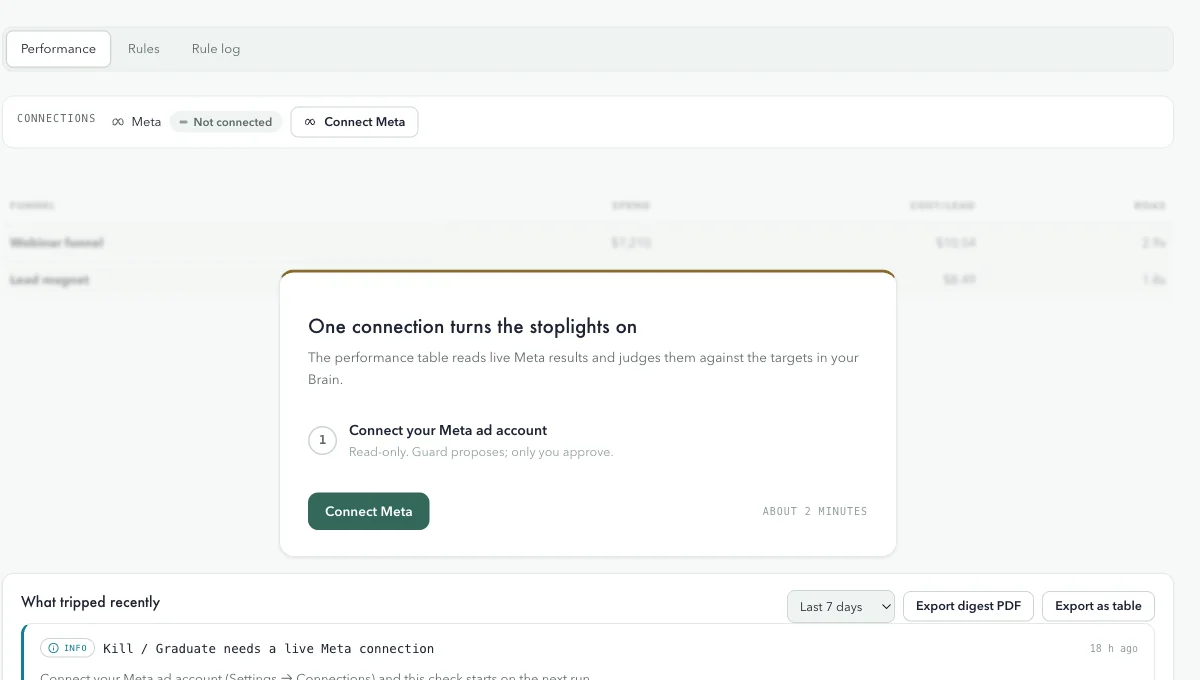Screen dimensions: 1200x680
Task: Open the Last 7 days dropdown
Action: tap(841, 606)
